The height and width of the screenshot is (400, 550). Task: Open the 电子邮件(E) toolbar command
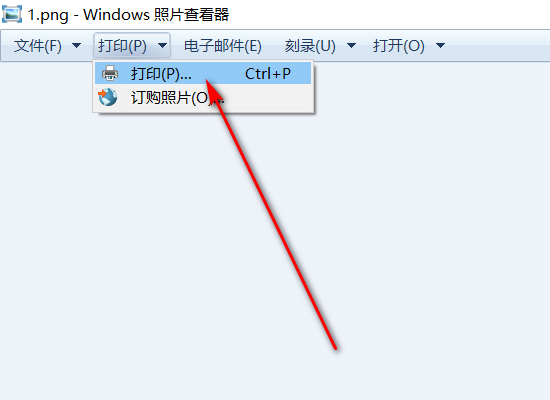click(223, 46)
